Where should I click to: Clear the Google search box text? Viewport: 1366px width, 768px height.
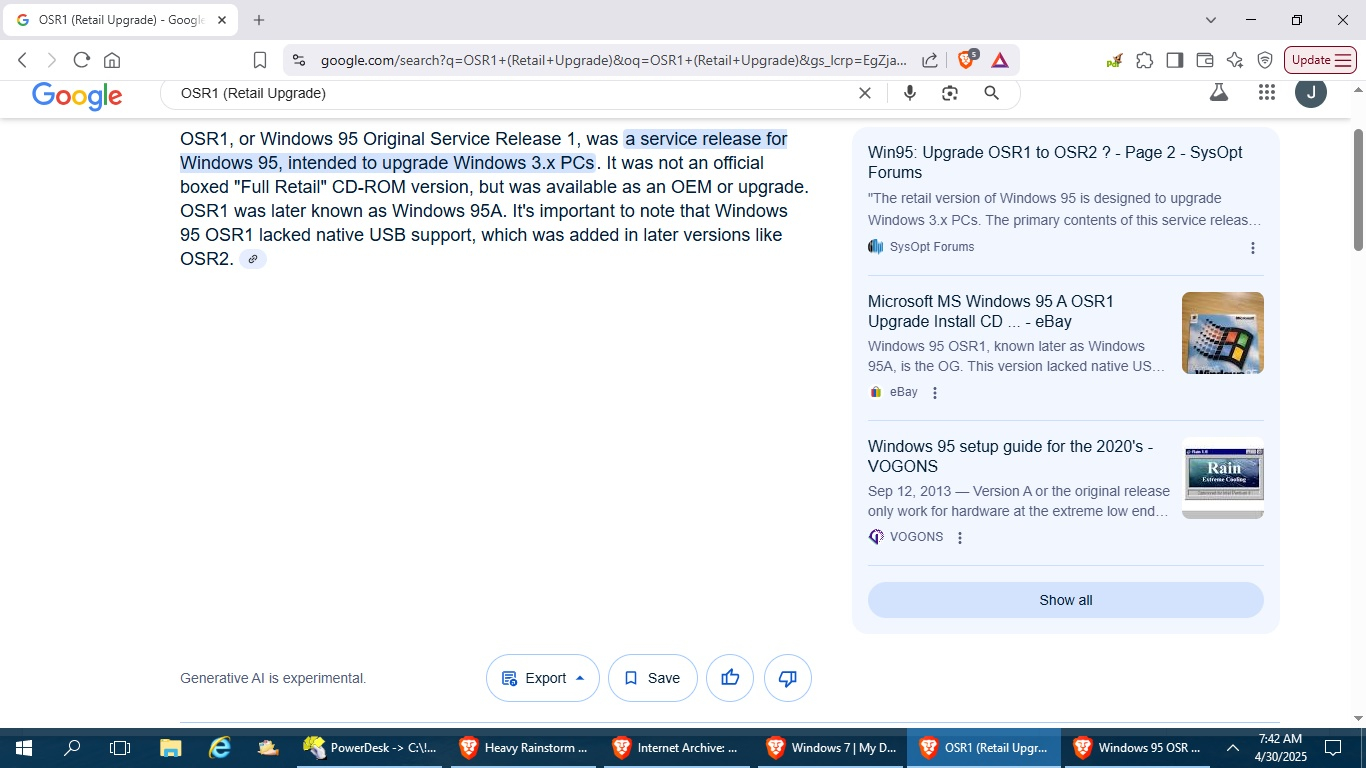[865, 93]
